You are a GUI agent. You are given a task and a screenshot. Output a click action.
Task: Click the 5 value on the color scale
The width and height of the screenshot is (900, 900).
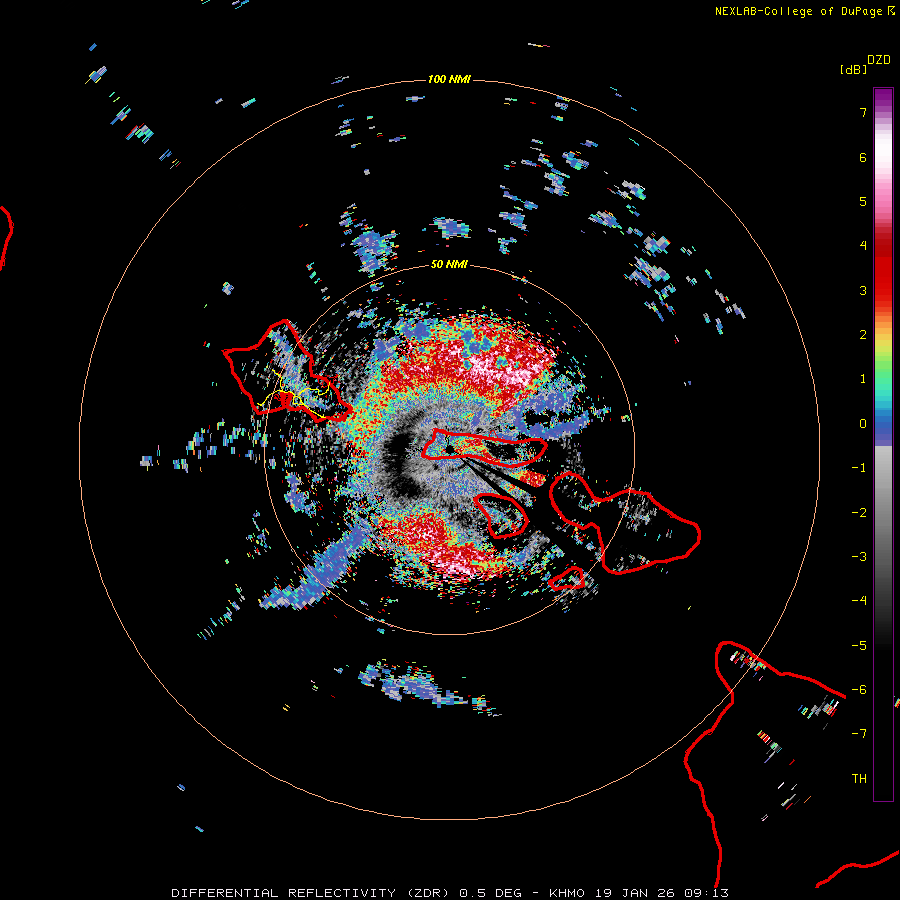click(x=863, y=201)
